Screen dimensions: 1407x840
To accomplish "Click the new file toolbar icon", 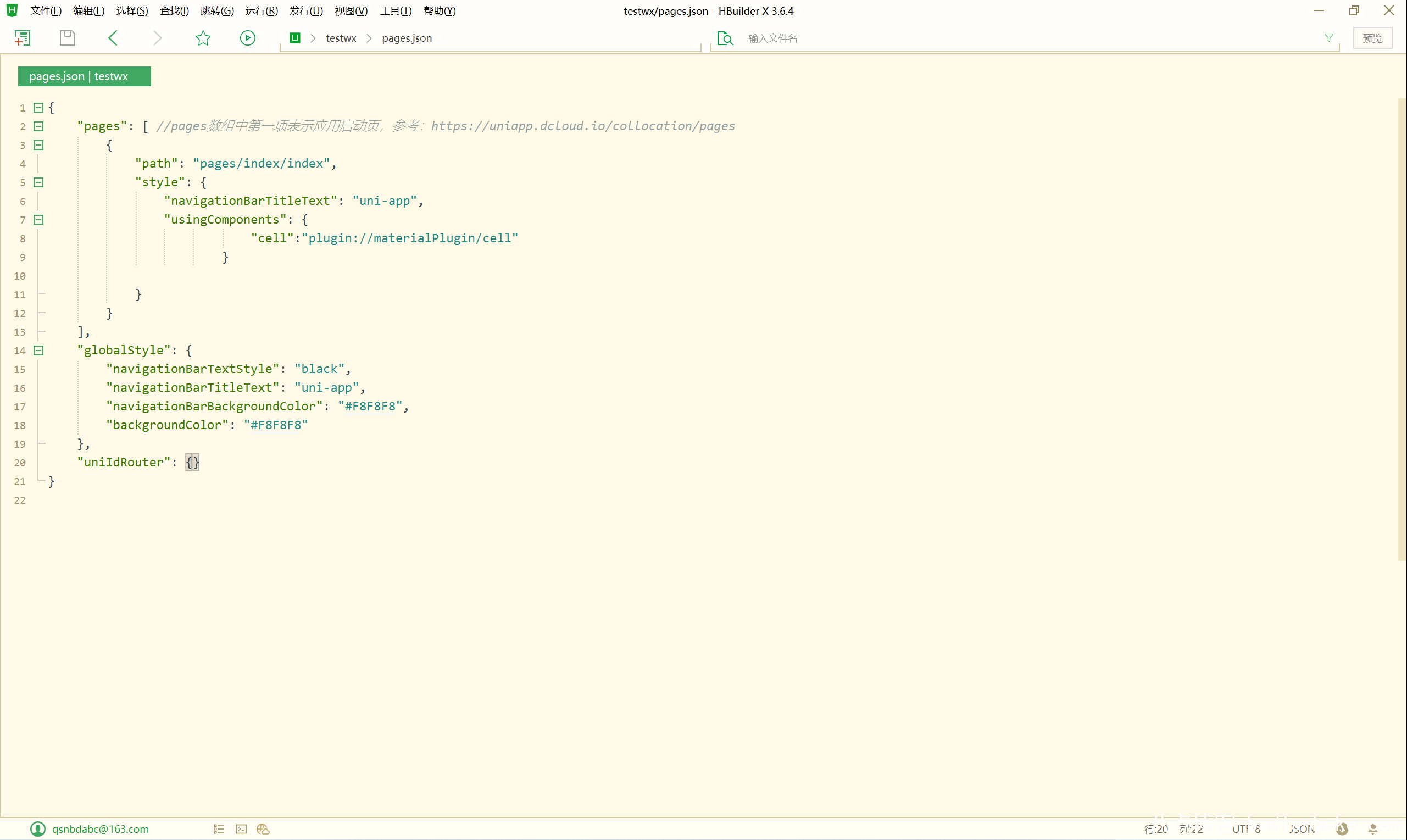I will click(22, 38).
